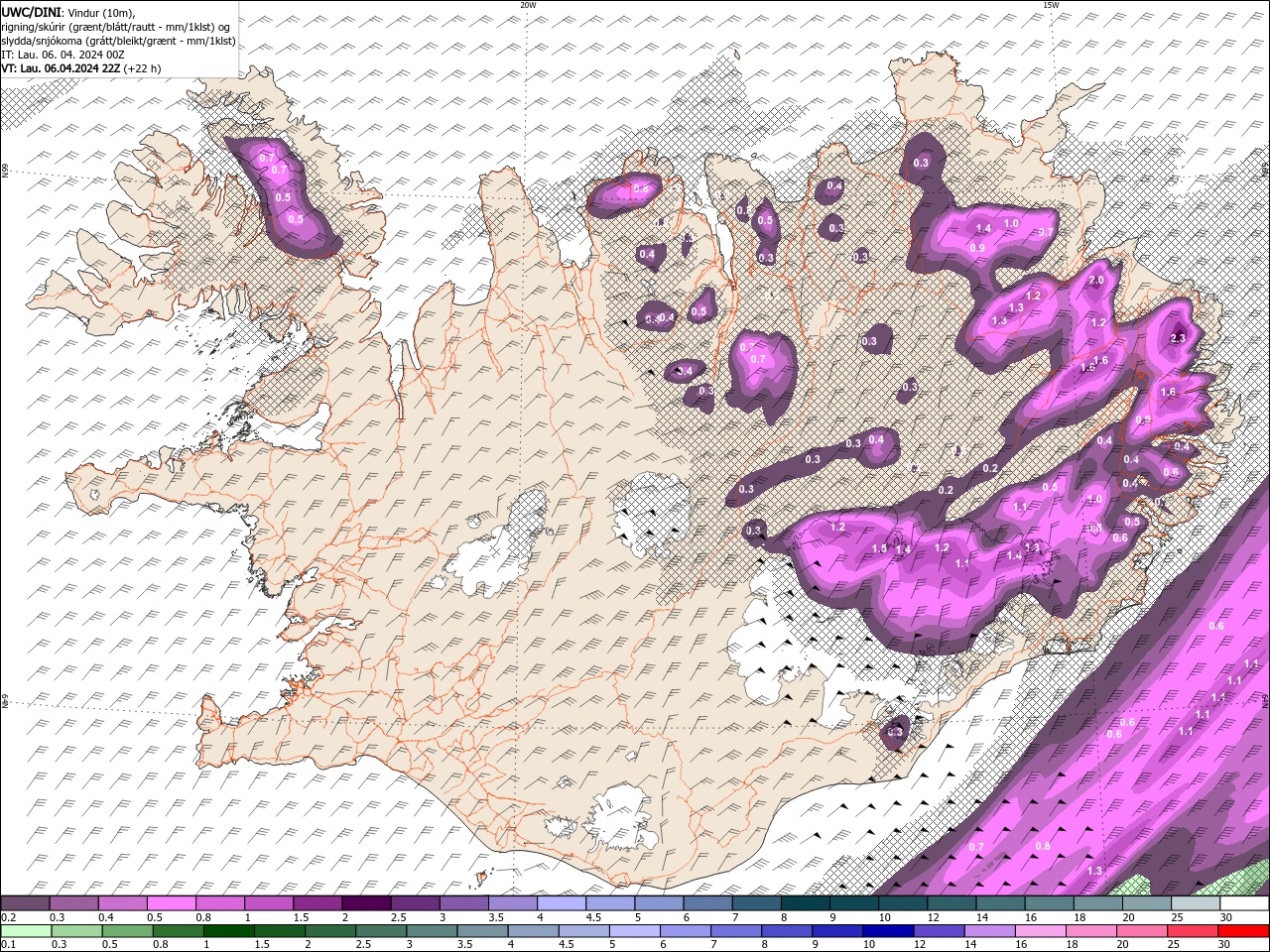Click the darkest green swatch between 1 and 1.5
This screenshot has width=1270, height=952.
tap(228, 931)
